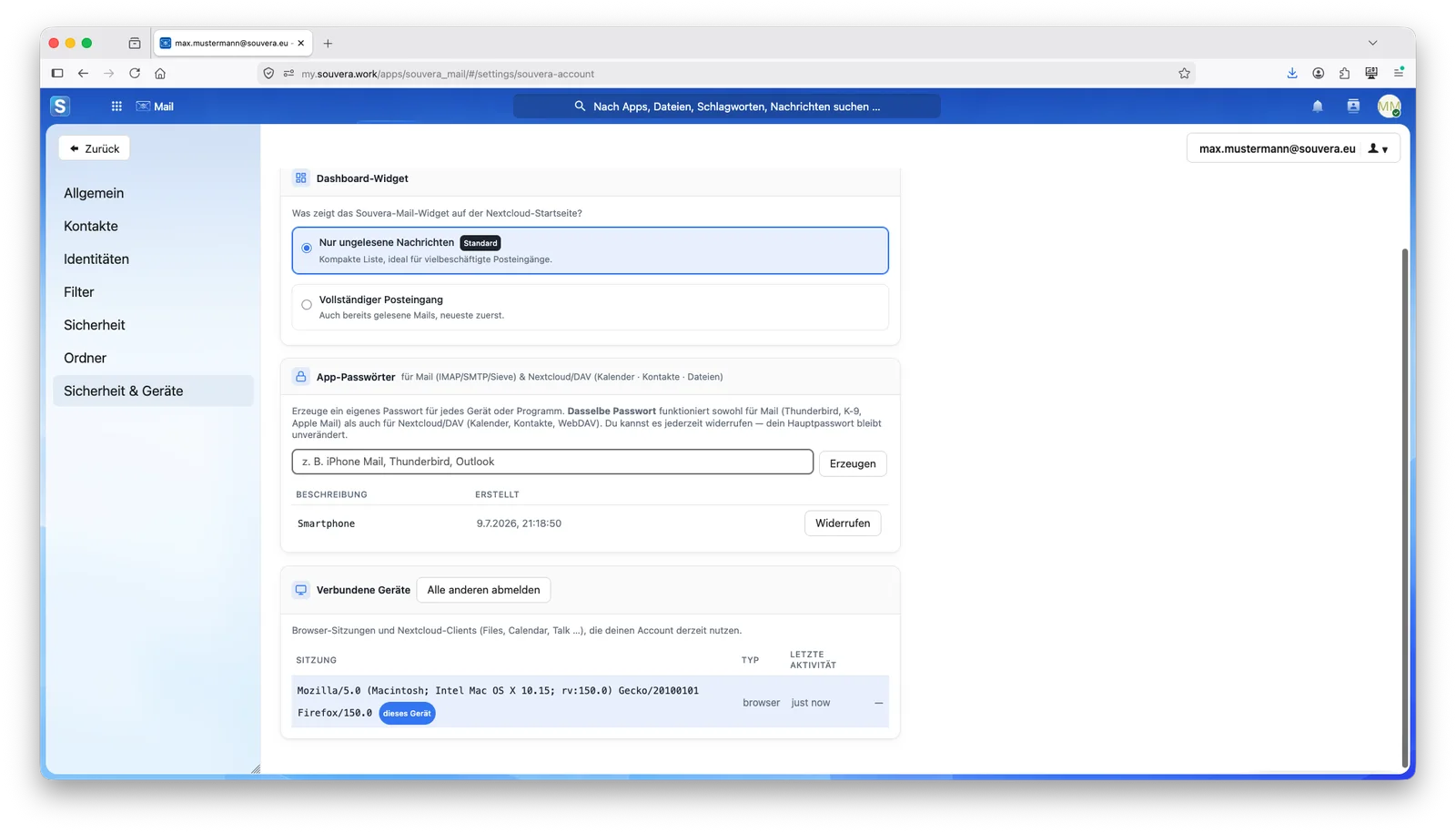Click the Standard badge label
Viewport: 1456px width, 833px height.
480,243
